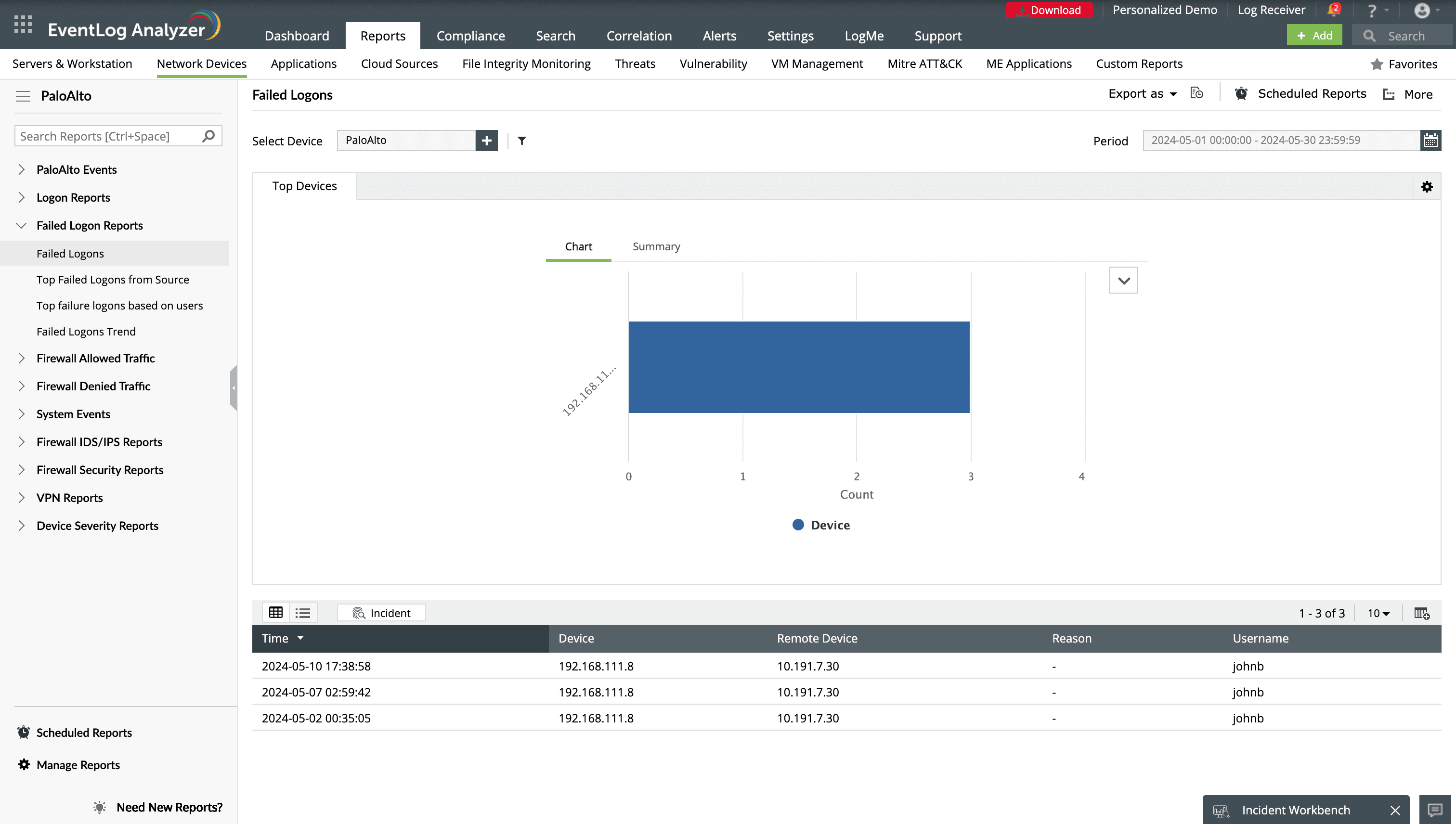Open the Compliance main tab
This screenshot has width=1456, height=824.
pos(470,36)
